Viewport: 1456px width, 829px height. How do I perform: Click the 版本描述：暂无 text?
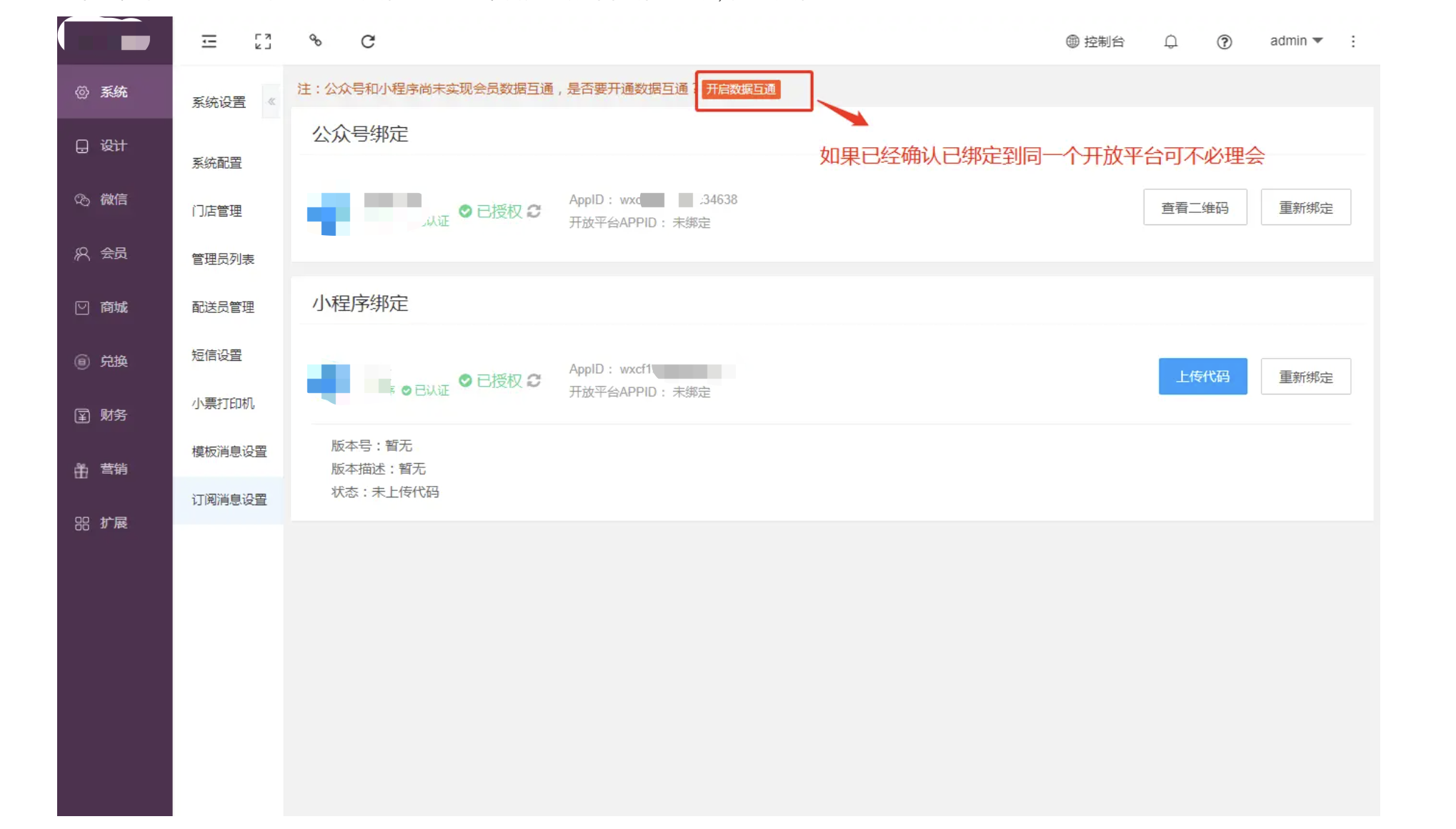tap(378, 468)
